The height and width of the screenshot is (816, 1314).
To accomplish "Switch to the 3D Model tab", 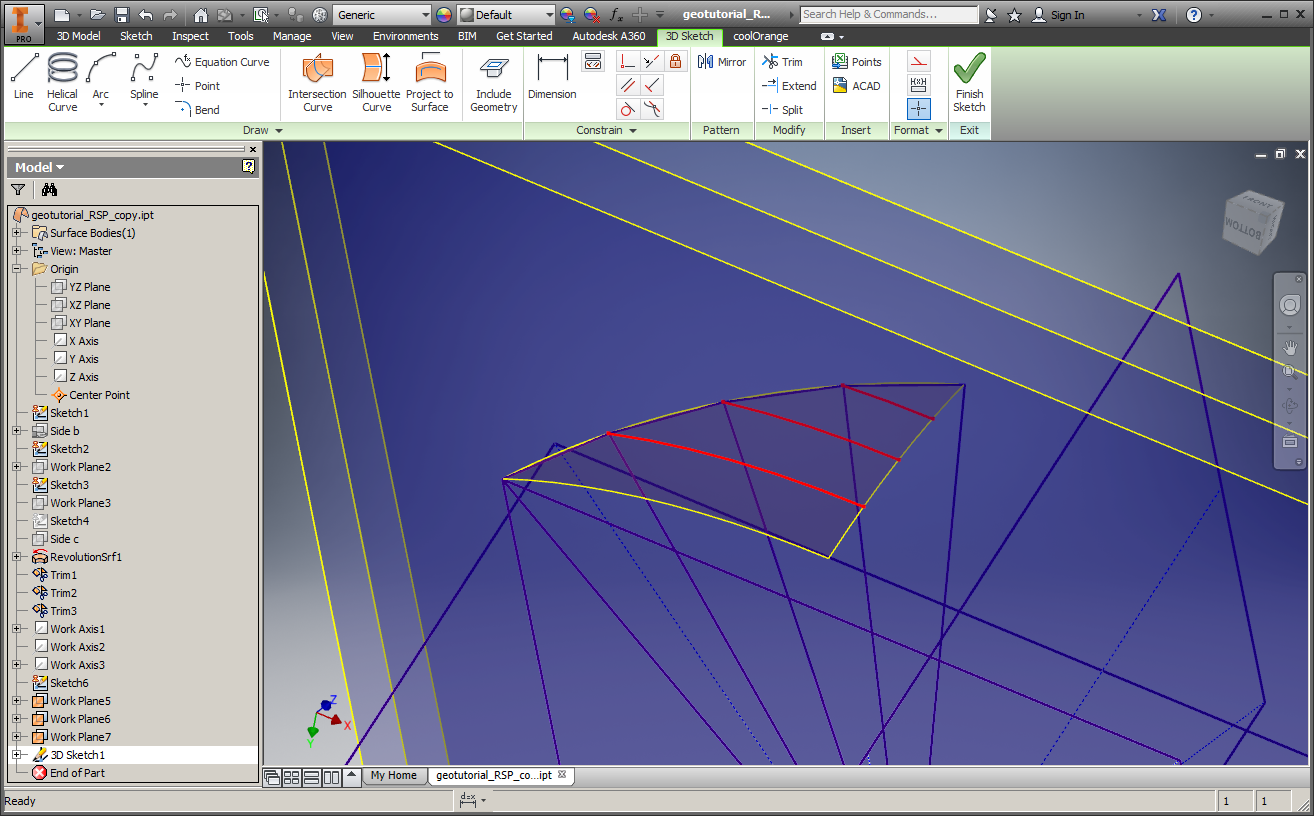I will pos(78,36).
